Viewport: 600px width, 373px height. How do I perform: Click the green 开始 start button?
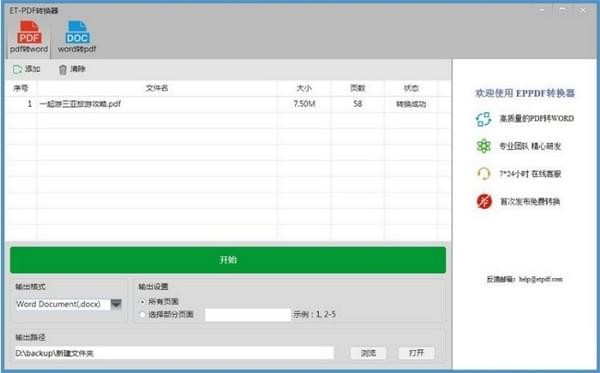pyautogui.click(x=228, y=260)
